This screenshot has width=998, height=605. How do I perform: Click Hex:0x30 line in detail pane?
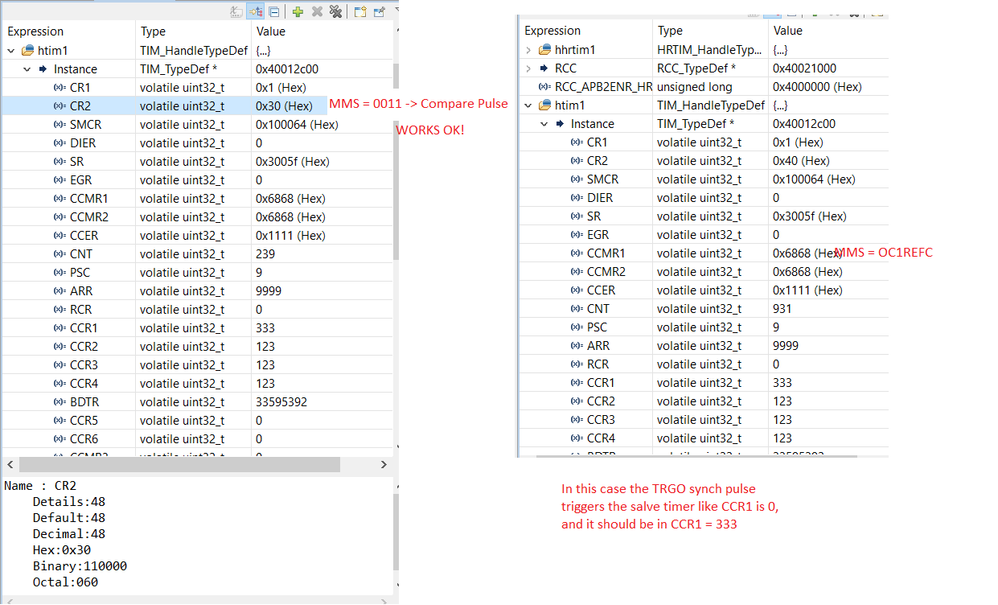pyautogui.click(x=62, y=550)
